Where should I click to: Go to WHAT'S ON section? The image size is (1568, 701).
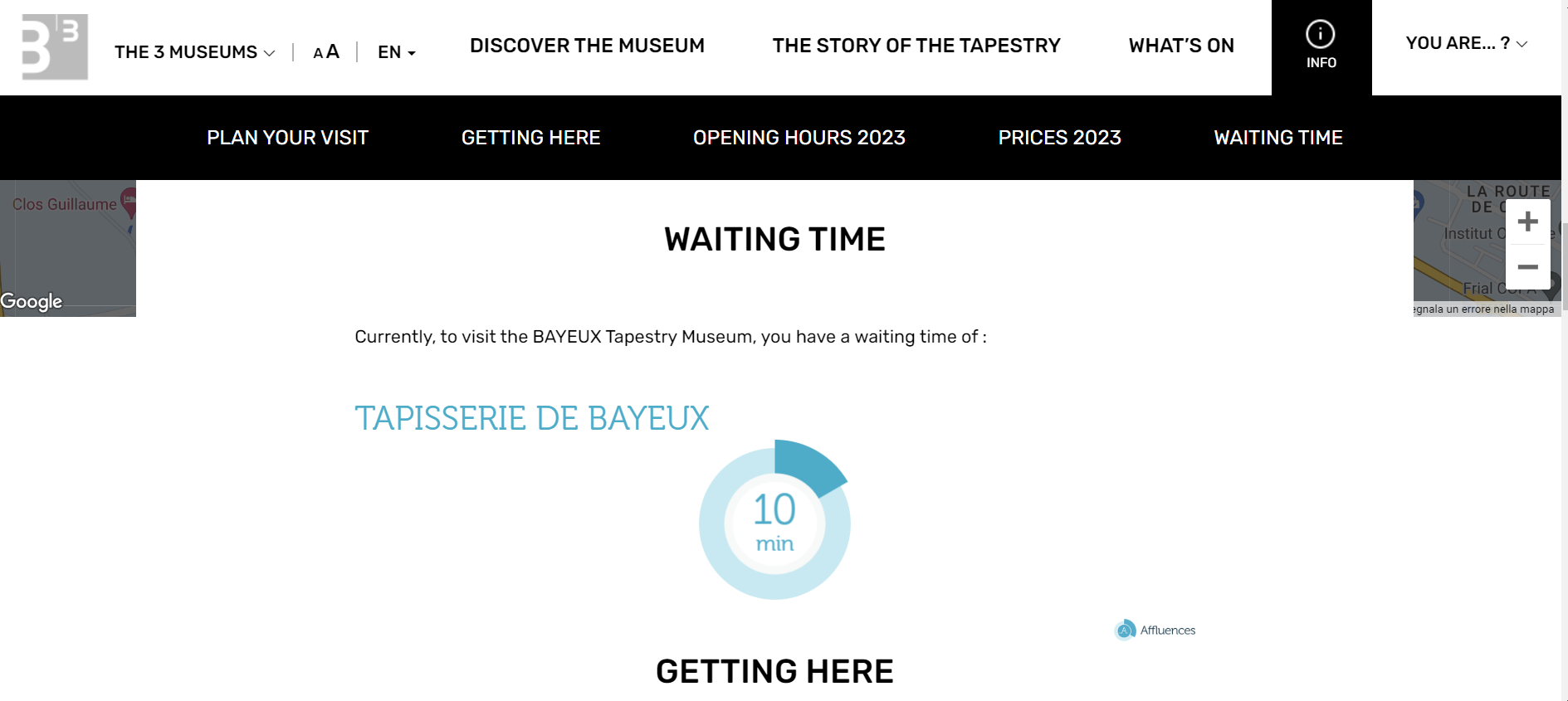(x=1181, y=46)
